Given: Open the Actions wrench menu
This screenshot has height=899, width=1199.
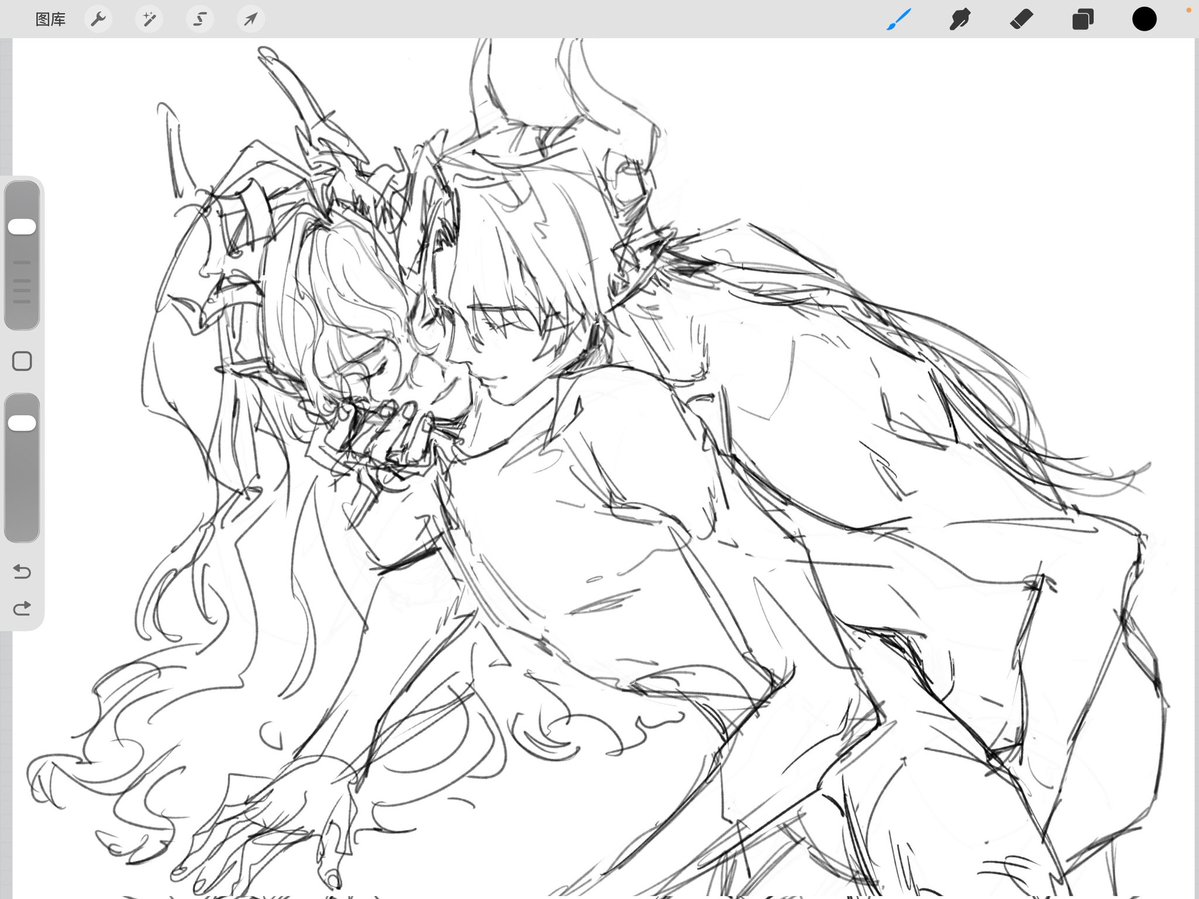Looking at the screenshot, I should coord(98,19).
